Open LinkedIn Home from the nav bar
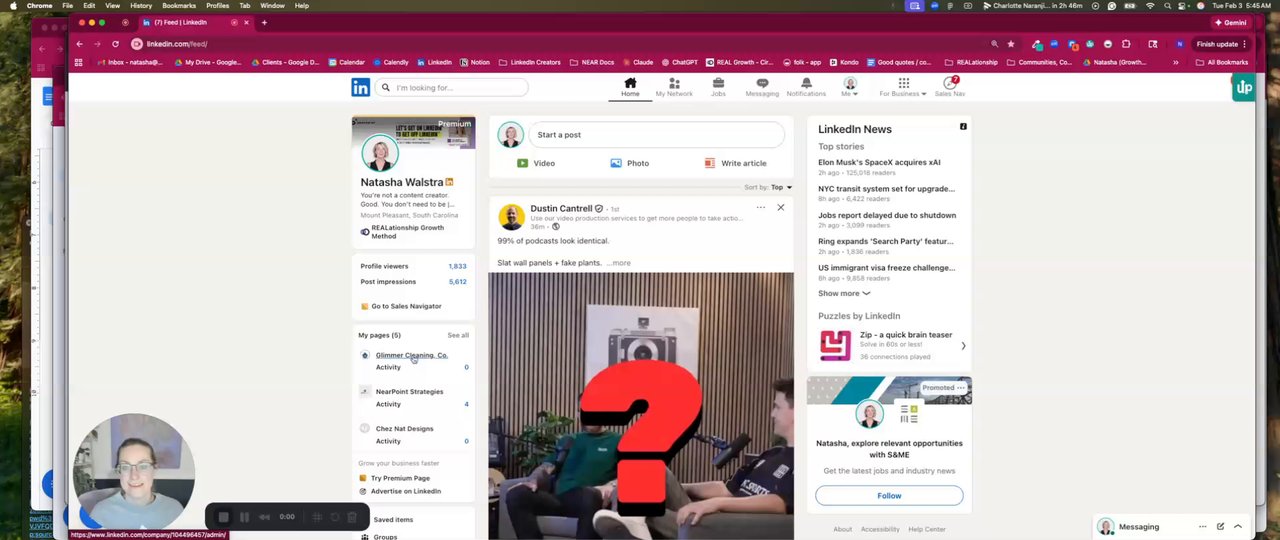 coord(630,87)
